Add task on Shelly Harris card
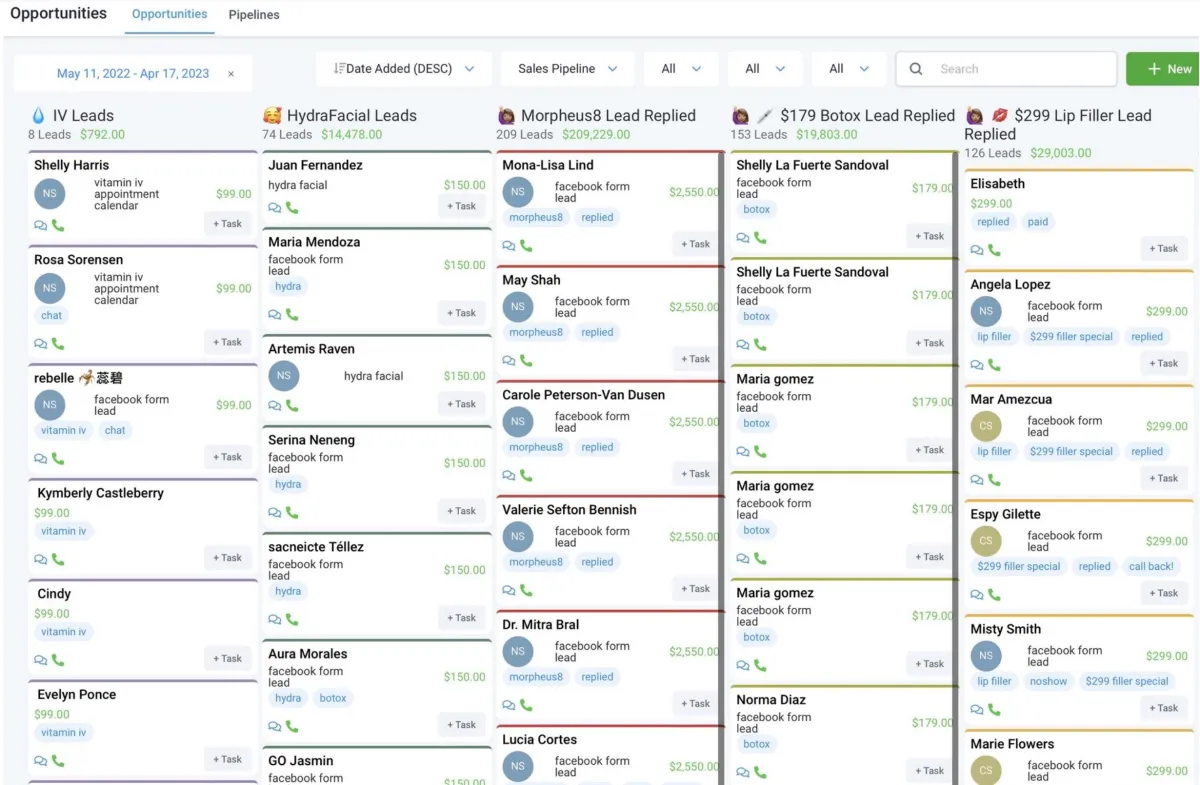Image resolution: width=1200 pixels, height=785 pixels. click(227, 224)
